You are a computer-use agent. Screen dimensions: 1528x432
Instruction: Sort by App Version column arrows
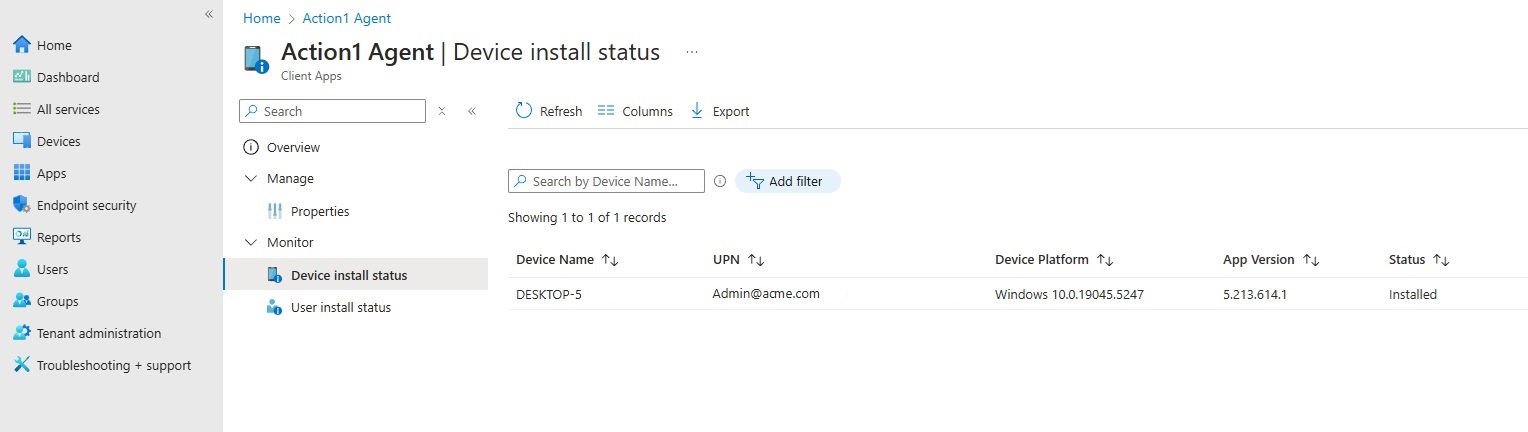[1311, 260]
